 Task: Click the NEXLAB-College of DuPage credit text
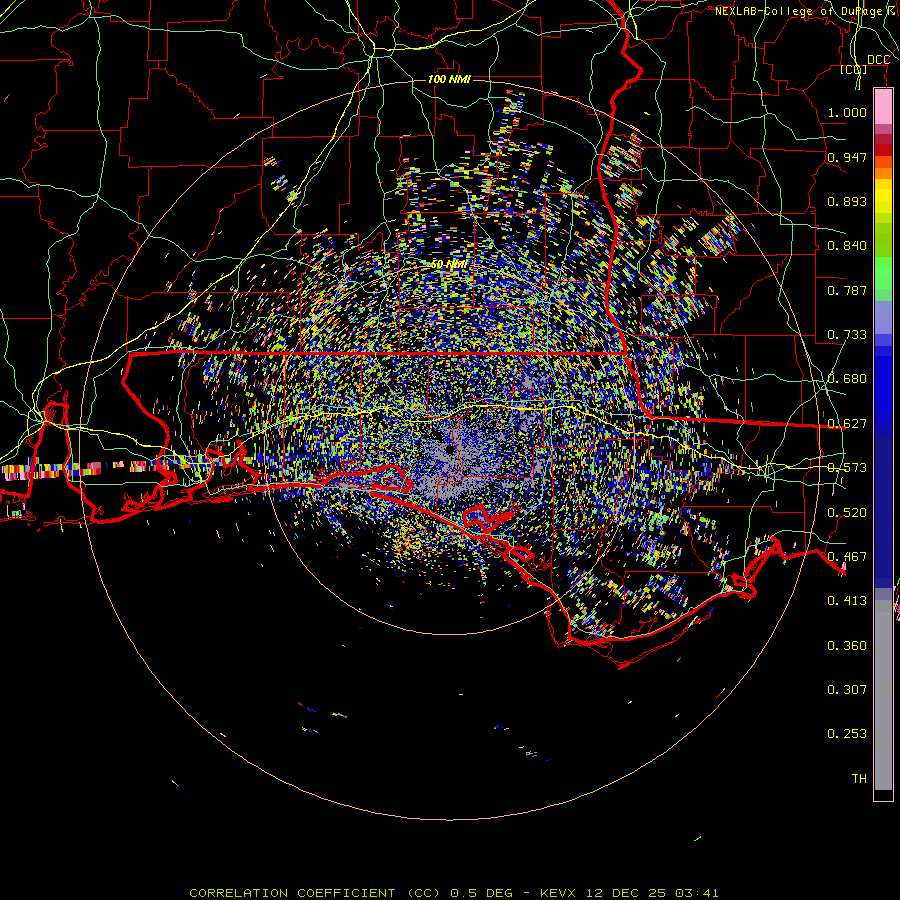[804, 11]
